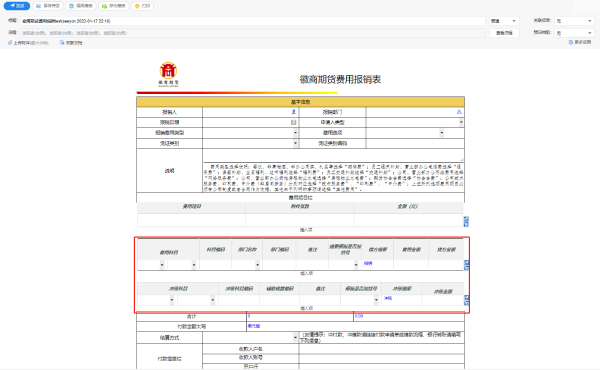Click the 保存待发 save-draft toolbar button
The width and height of the screenshot is (600, 370).
click(x=48, y=6)
